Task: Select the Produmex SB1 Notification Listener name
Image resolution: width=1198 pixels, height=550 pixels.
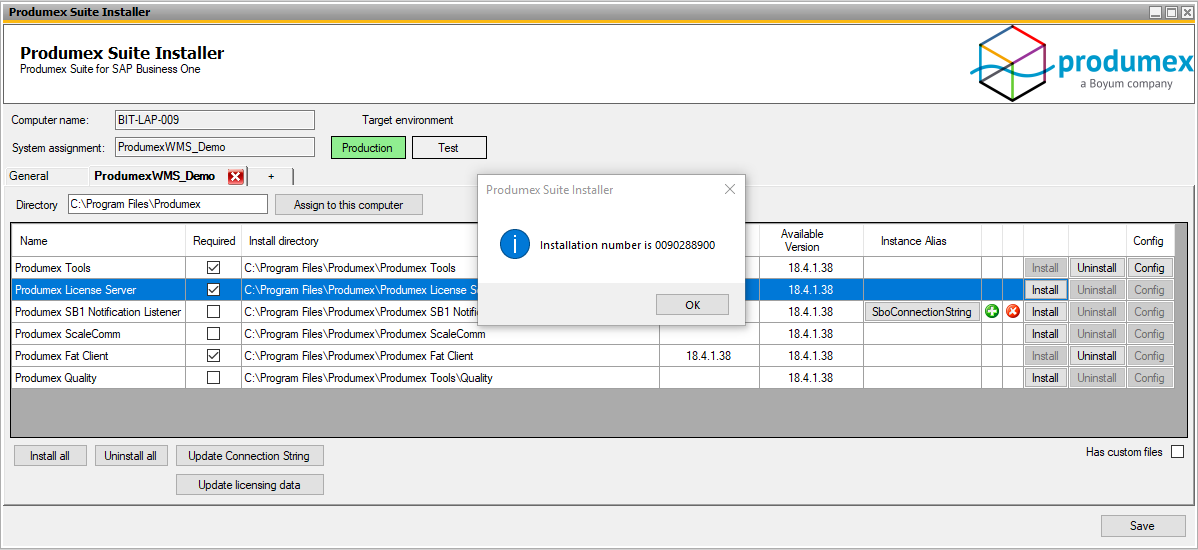Action: point(98,312)
